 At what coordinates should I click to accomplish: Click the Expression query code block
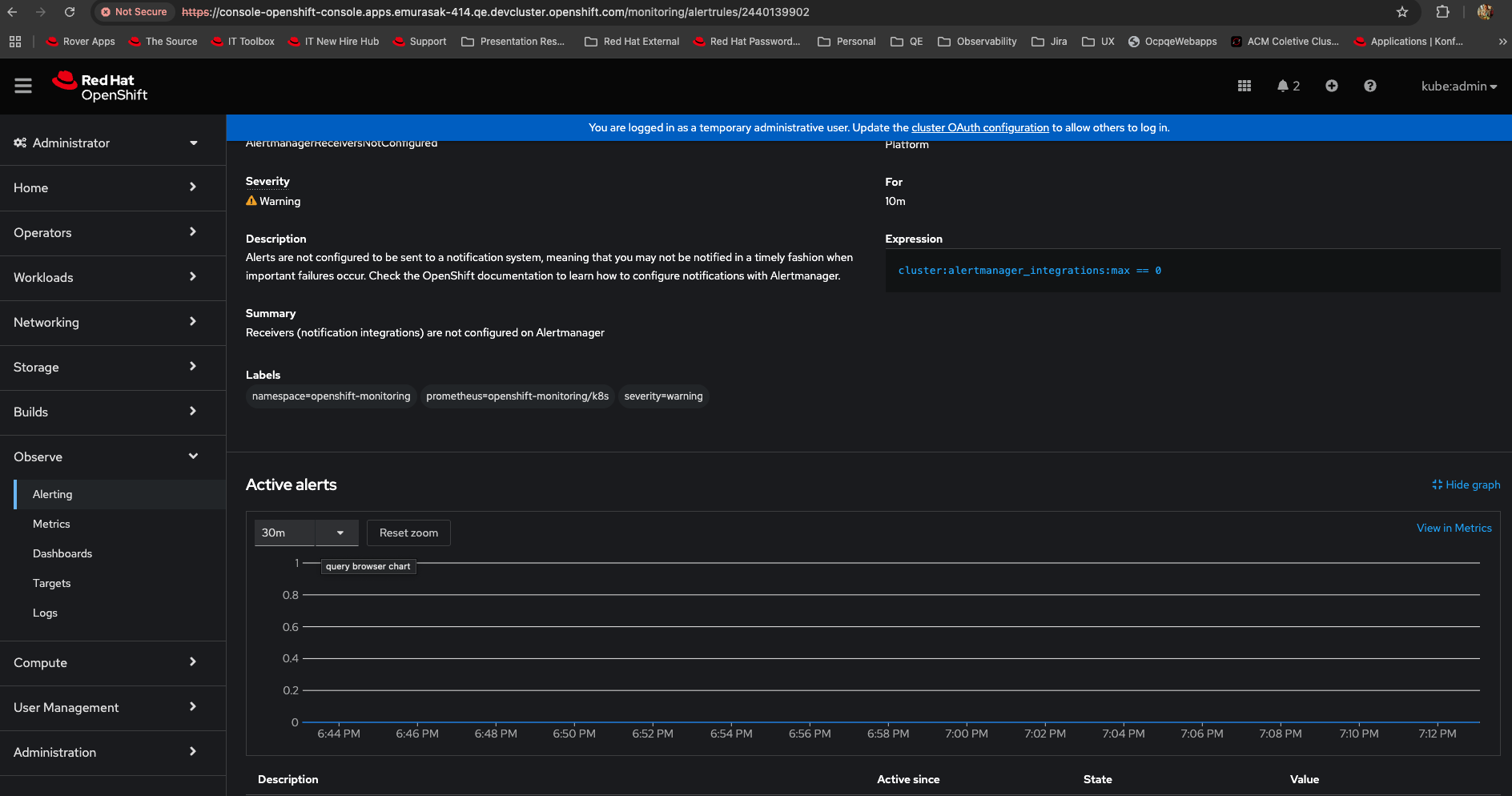point(1192,271)
